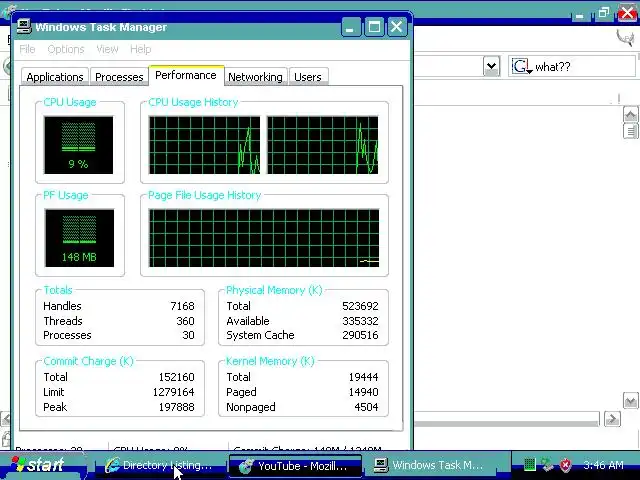Switch to YouTube - Mozilla taskbar button
The image size is (640, 480).
[x=295, y=466]
